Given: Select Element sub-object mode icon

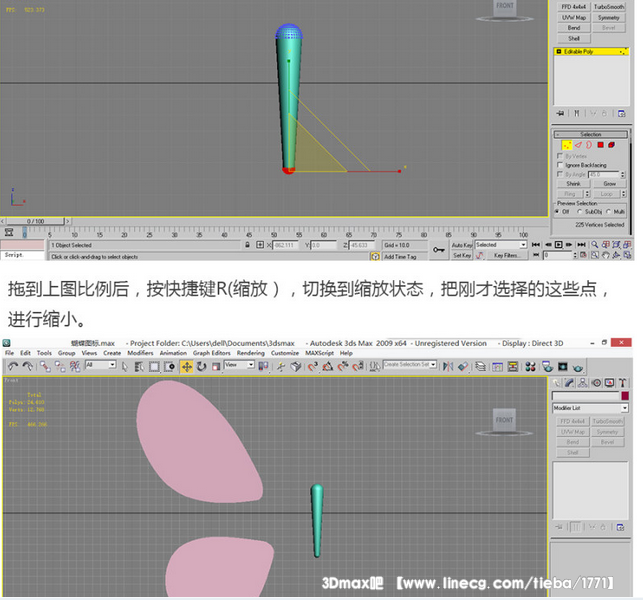Looking at the screenshot, I should (x=610, y=145).
